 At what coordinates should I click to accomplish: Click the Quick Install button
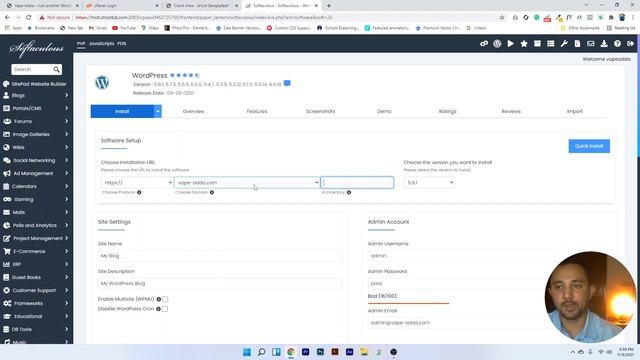[589, 146]
